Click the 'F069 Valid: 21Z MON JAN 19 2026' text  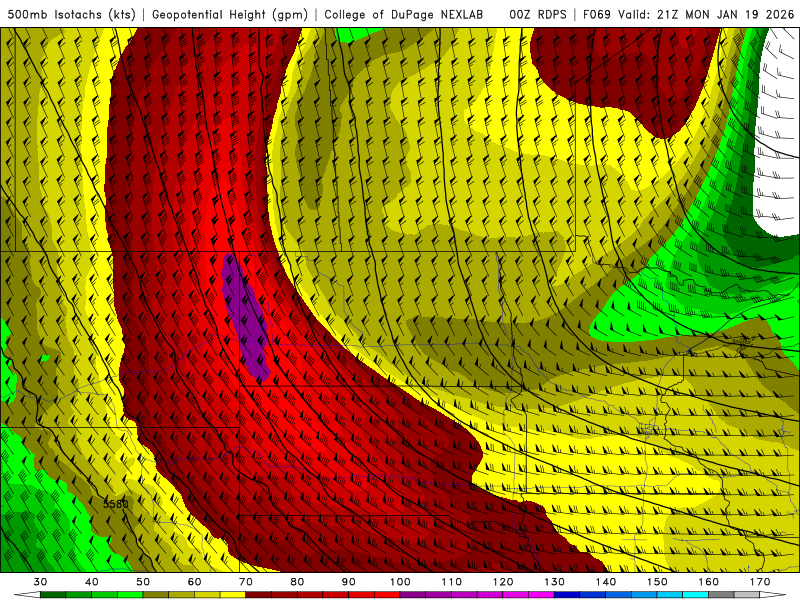click(x=688, y=14)
